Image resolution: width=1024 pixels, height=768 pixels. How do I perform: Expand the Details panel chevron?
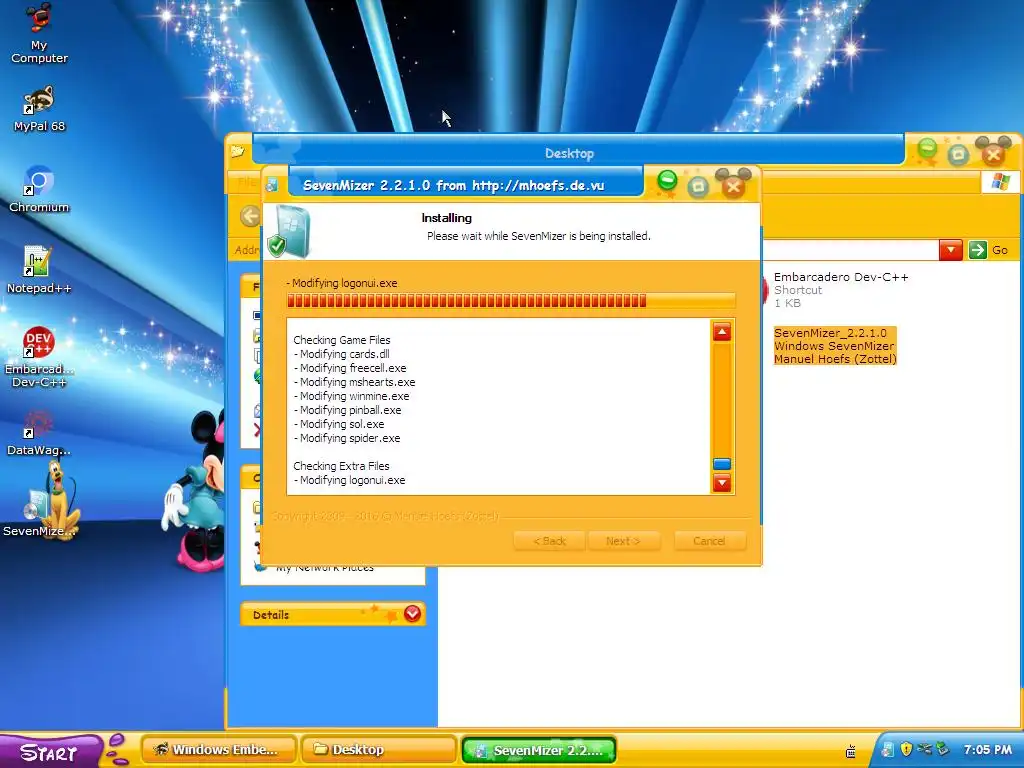[412, 614]
